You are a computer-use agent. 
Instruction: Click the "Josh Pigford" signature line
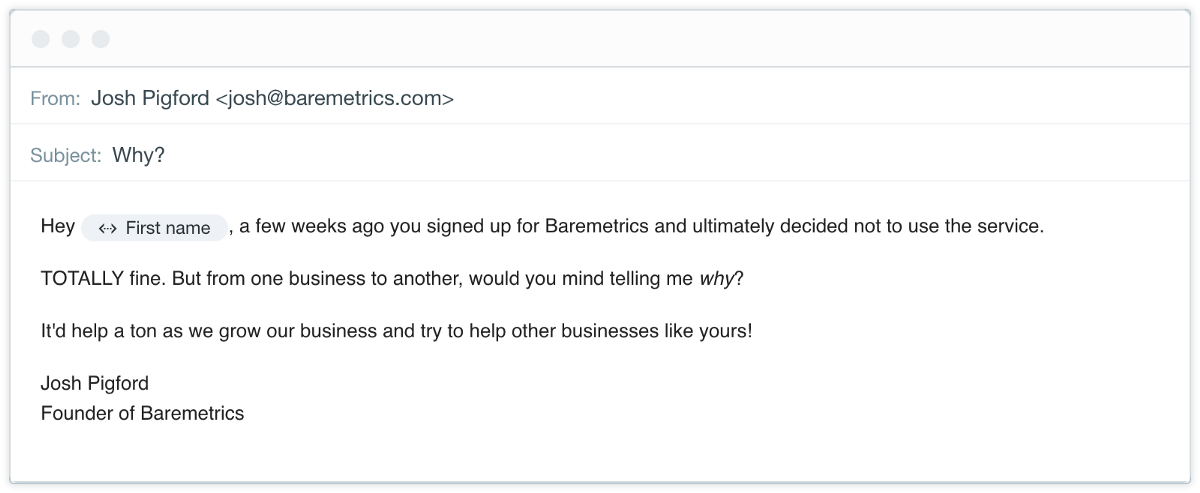coord(94,383)
